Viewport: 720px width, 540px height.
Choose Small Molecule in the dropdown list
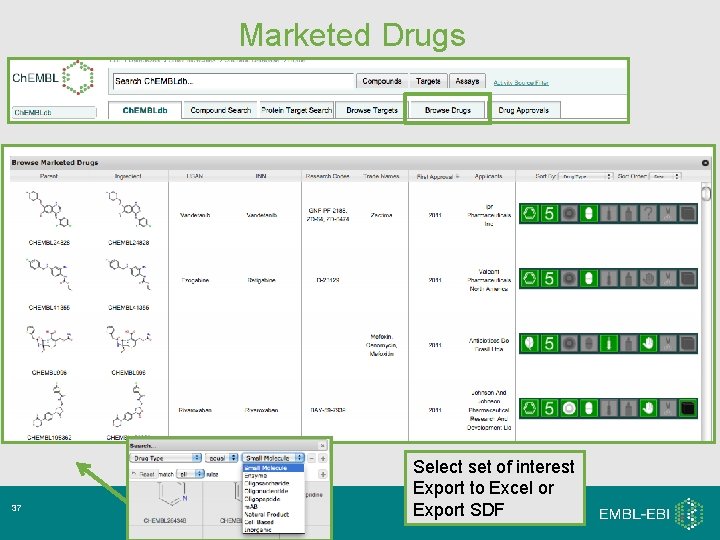click(273, 468)
